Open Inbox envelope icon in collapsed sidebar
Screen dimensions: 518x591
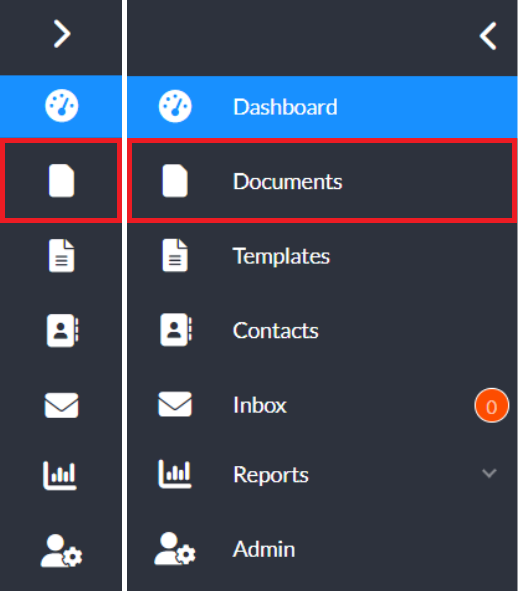point(61,405)
